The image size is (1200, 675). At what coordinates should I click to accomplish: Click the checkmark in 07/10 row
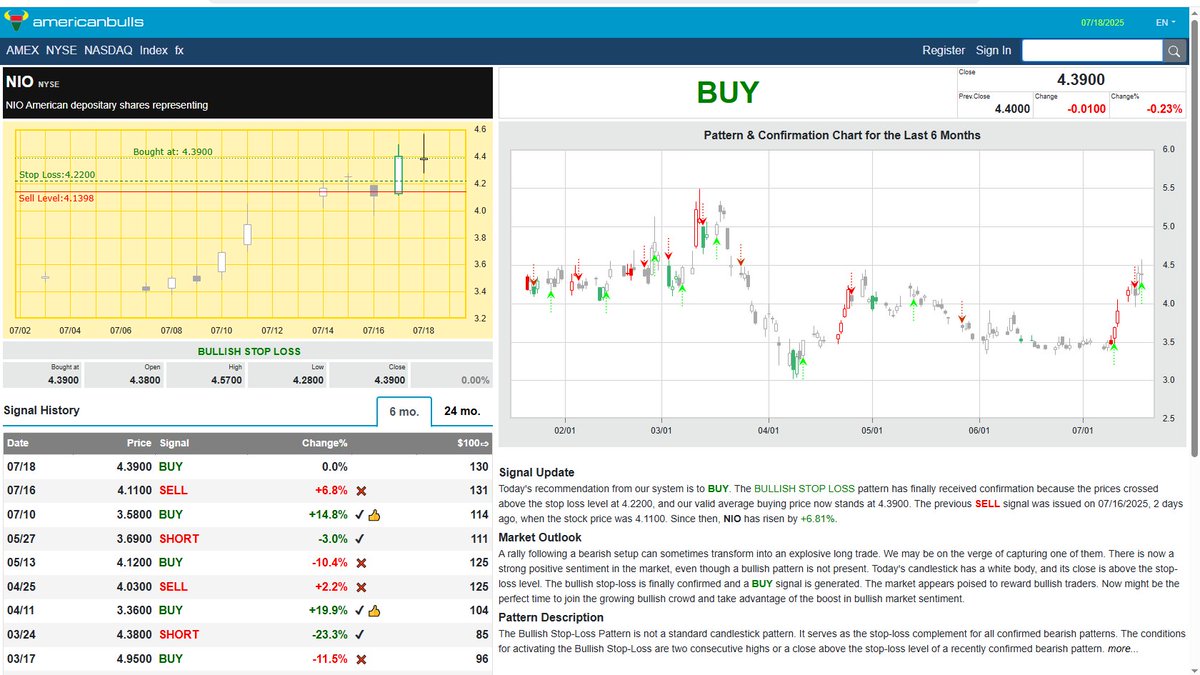359,515
